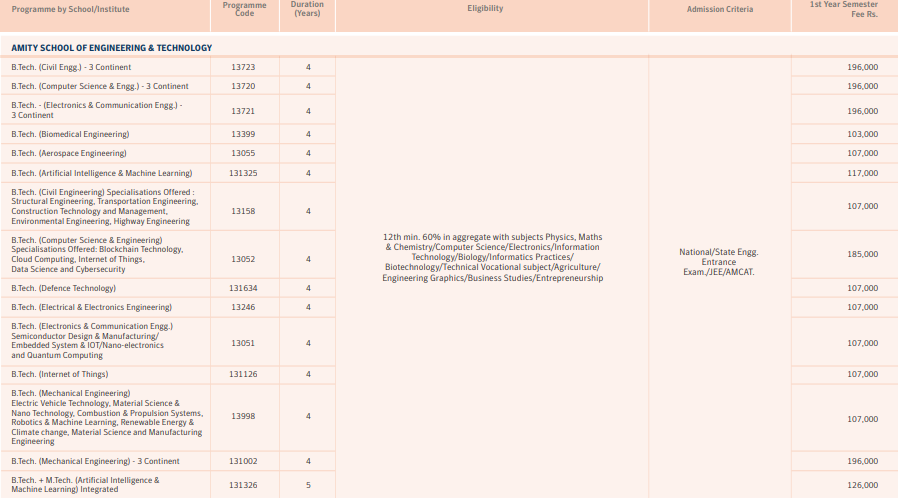
Task: Select 'B.Tech. (Mechanical Engineering) - 3 Continent'
Action: coord(95,461)
